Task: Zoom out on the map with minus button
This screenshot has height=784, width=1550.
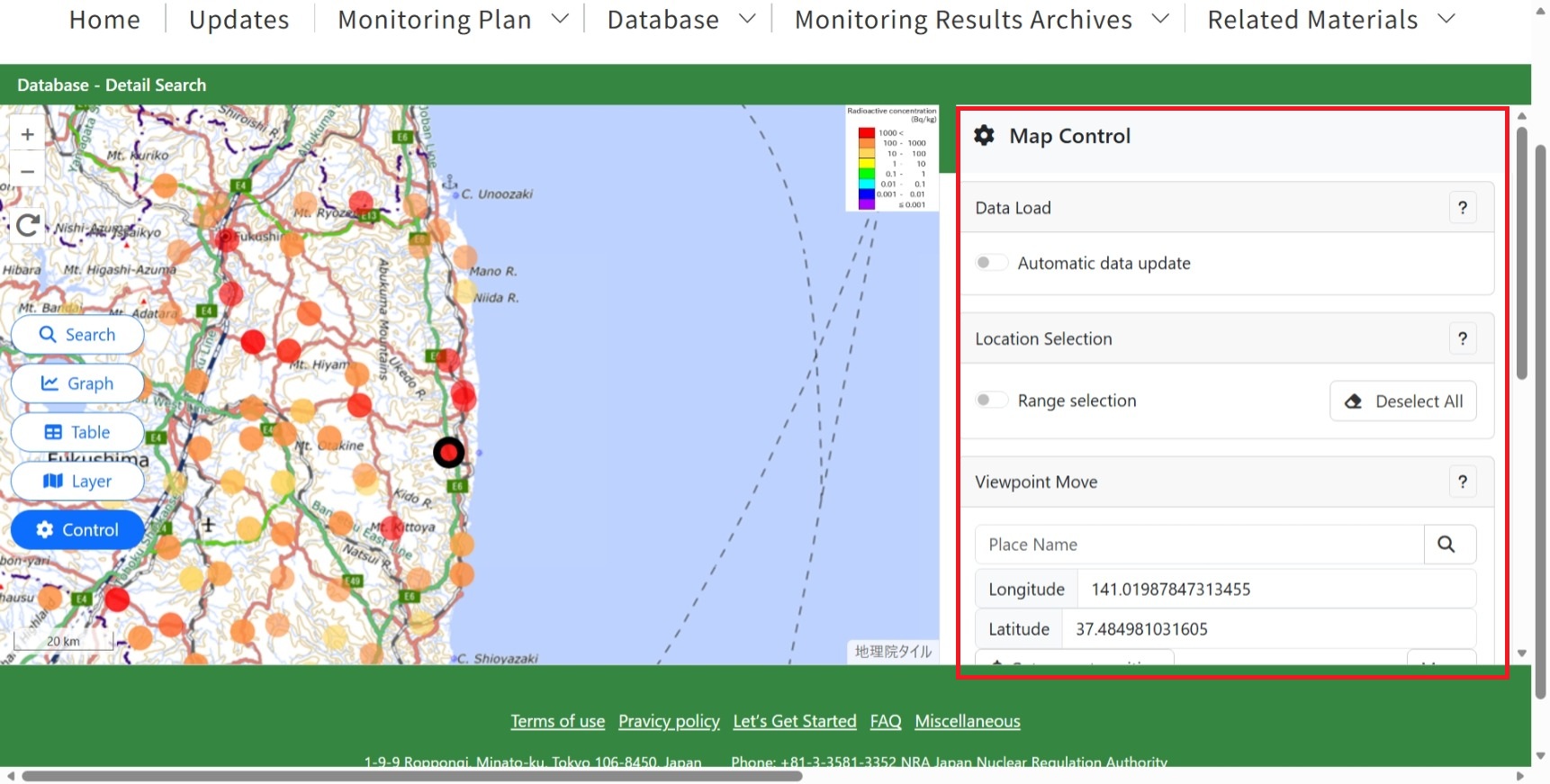Action: [28, 171]
